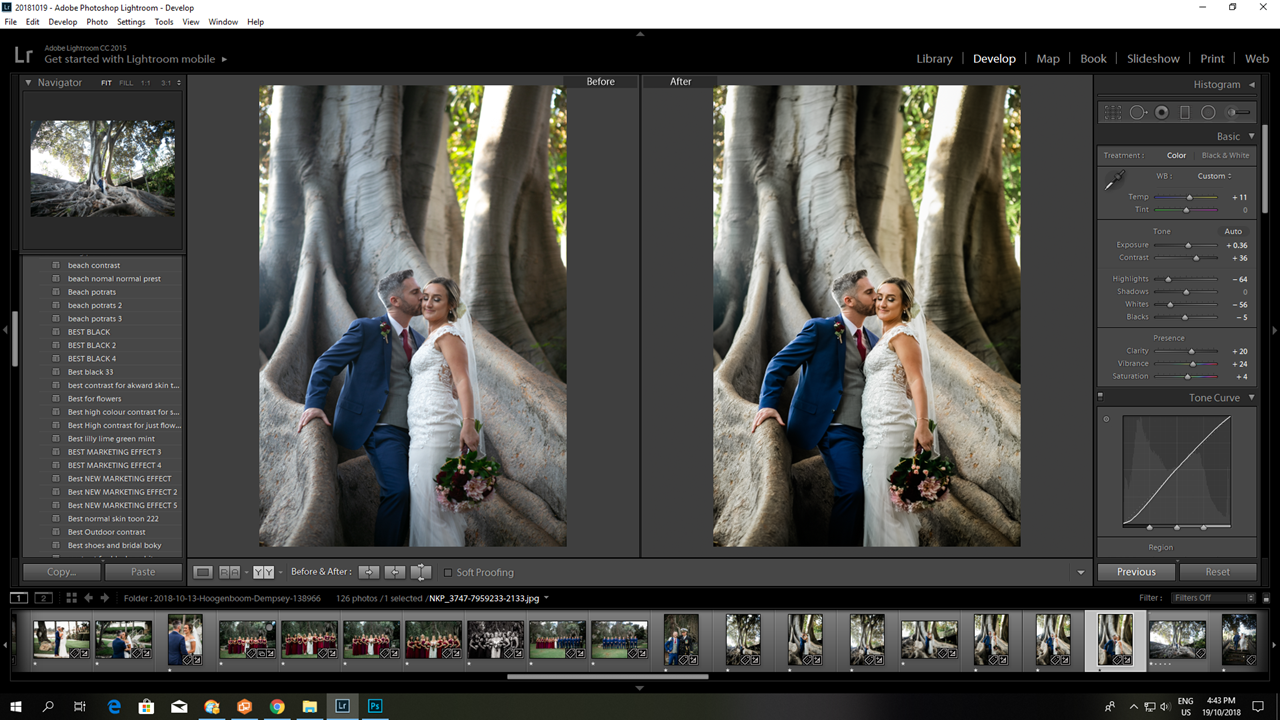Image resolution: width=1280 pixels, height=720 pixels.
Task: Adjust the Vibrance slider handle
Action: 1193,364
